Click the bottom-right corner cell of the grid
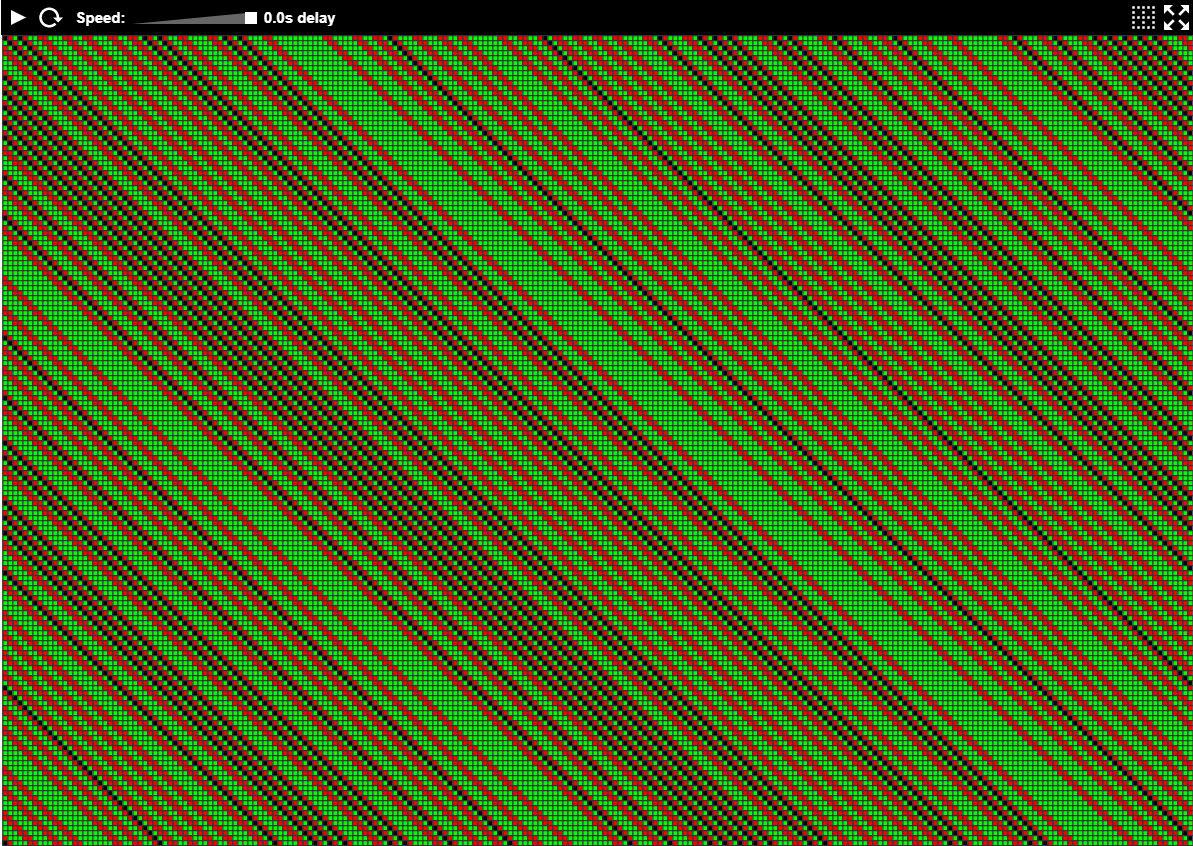The image size is (1193, 846). tap(1187, 840)
